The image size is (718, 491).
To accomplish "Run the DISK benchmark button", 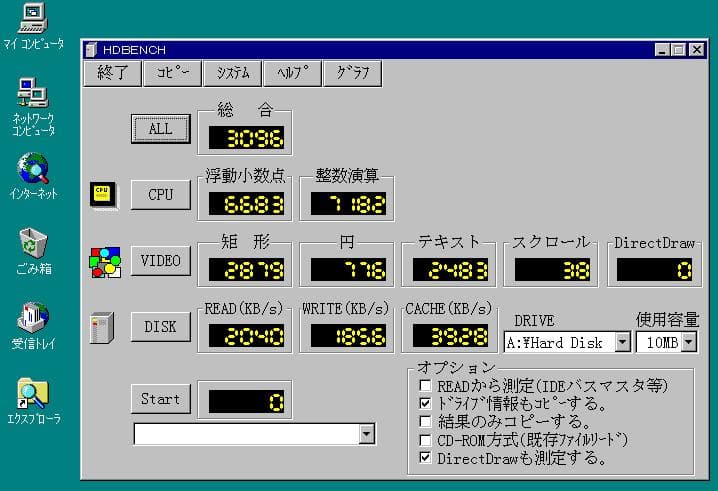I will [x=161, y=327].
